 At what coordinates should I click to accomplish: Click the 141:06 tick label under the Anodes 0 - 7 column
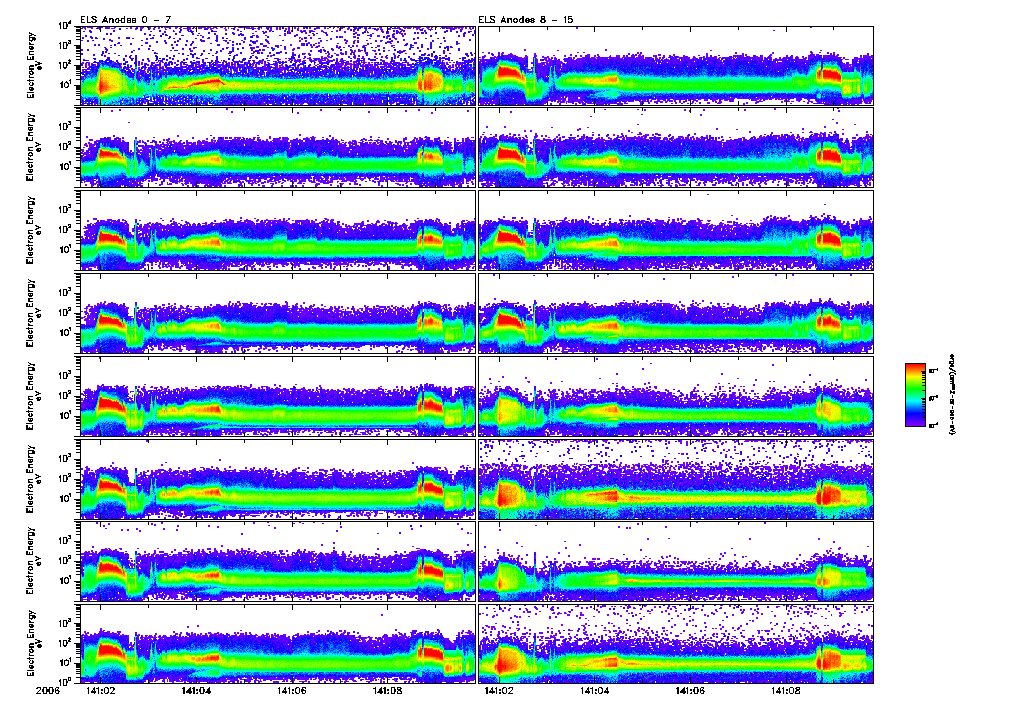(292, 690)
